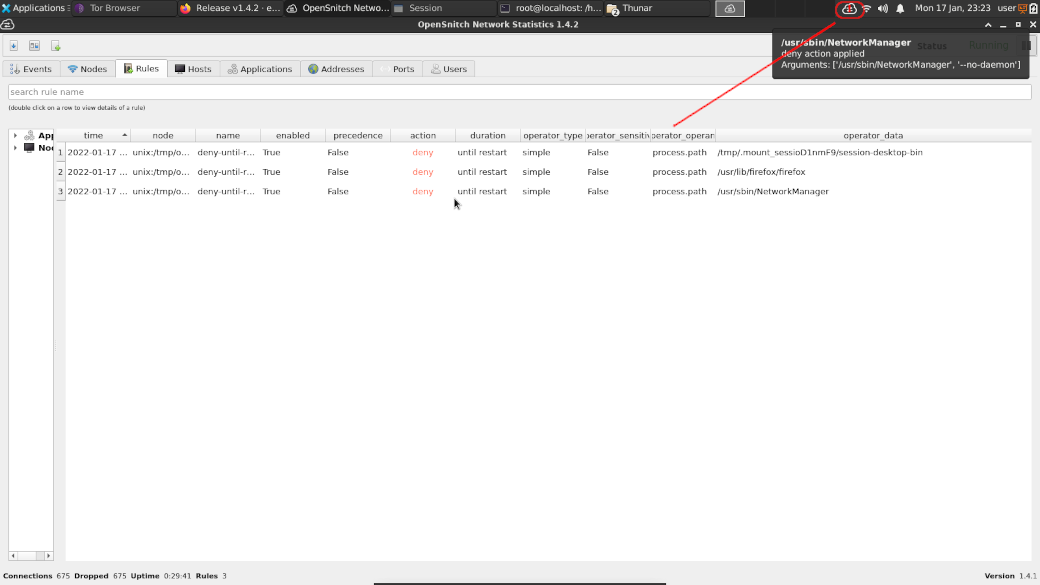Image resolution: width=1040 pixels, height=585 pixels.
Task: Open the Ports tab
Action: tap(397, 69)
